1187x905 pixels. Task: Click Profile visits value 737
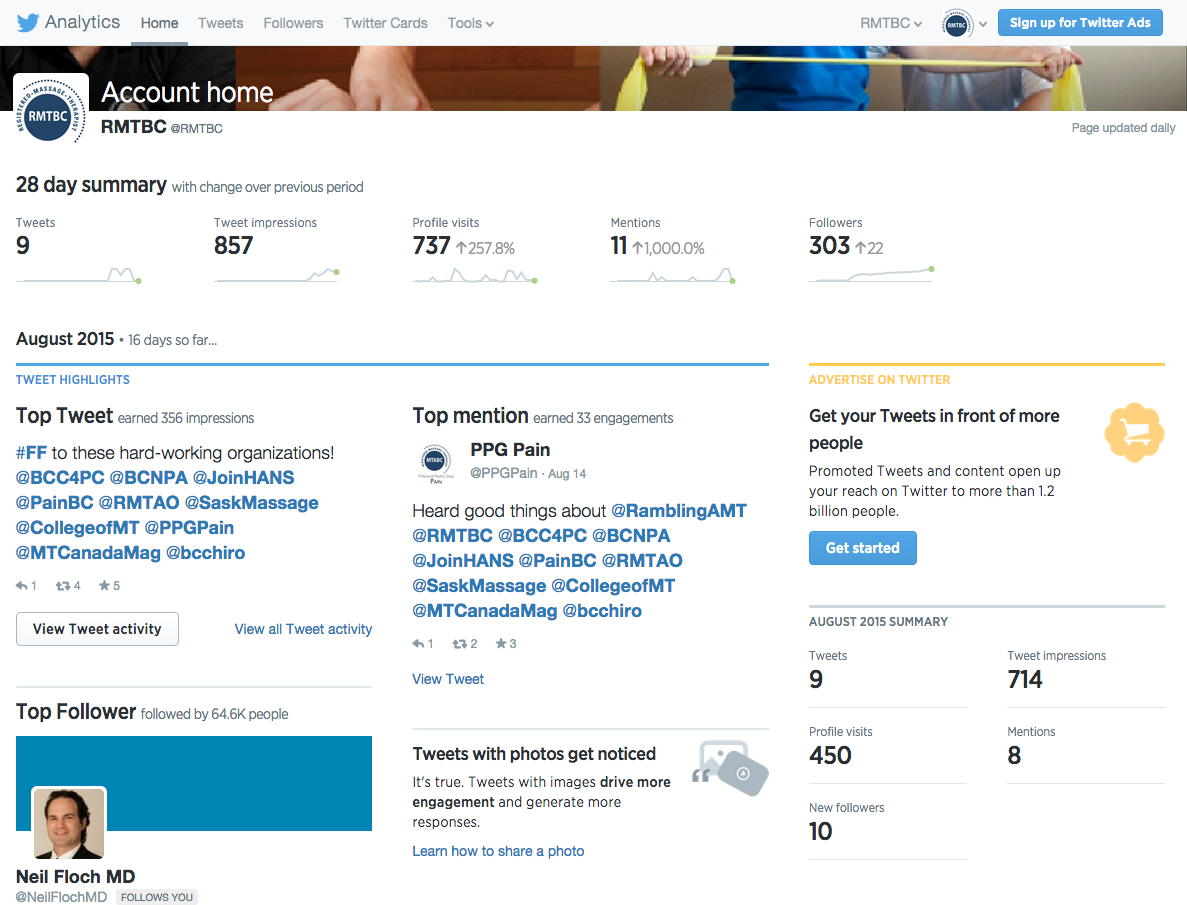coord(431,245)
